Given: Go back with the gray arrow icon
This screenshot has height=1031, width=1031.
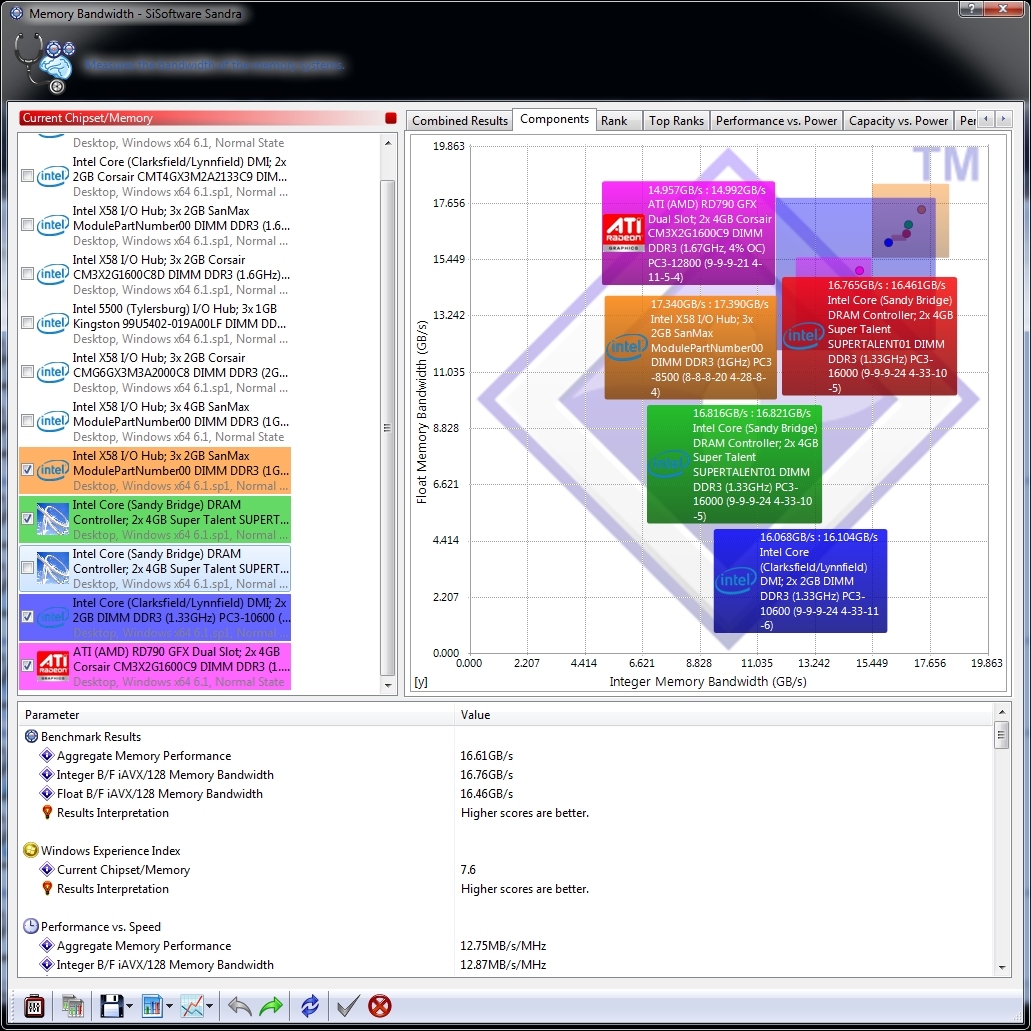Looking at the screenshot, I should click(240, 1006).
